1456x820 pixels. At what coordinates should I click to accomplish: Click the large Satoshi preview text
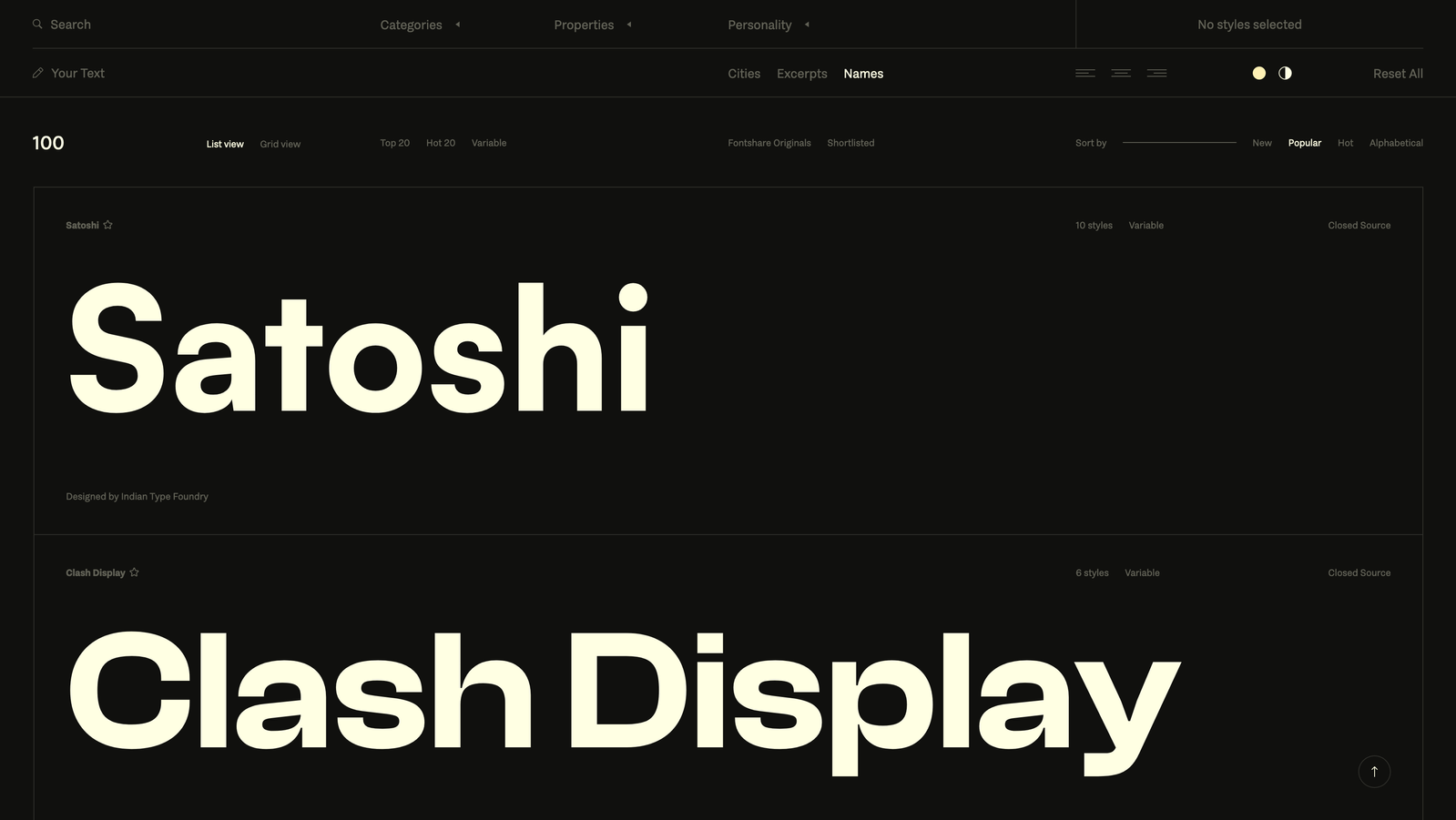click(359, 348)
